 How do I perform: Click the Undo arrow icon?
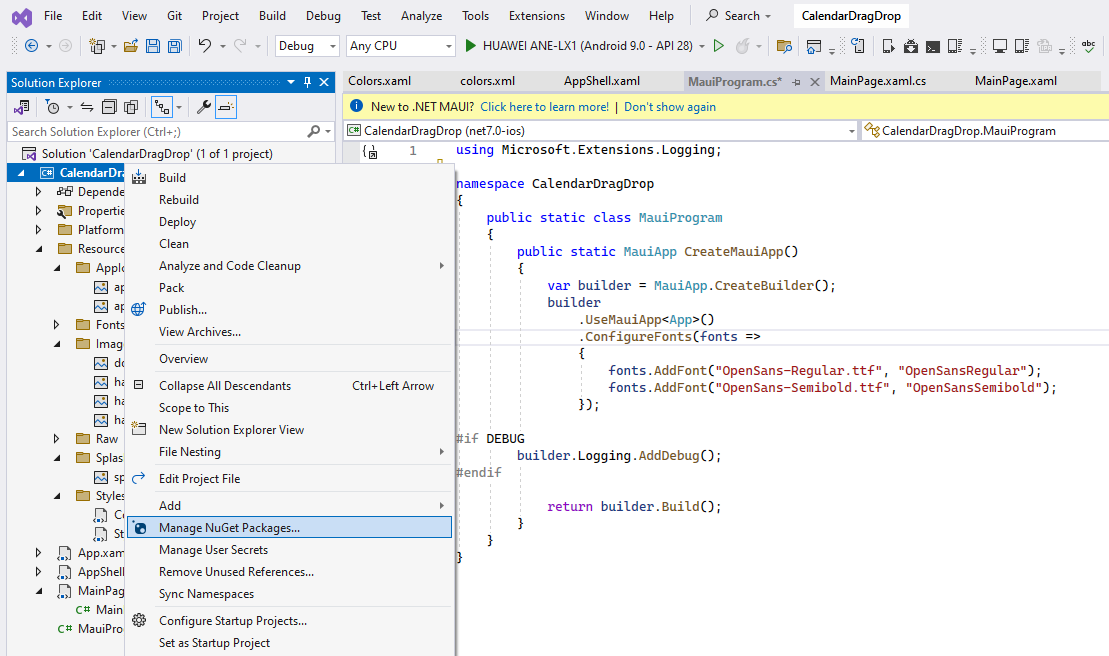[x=204, y=46]
